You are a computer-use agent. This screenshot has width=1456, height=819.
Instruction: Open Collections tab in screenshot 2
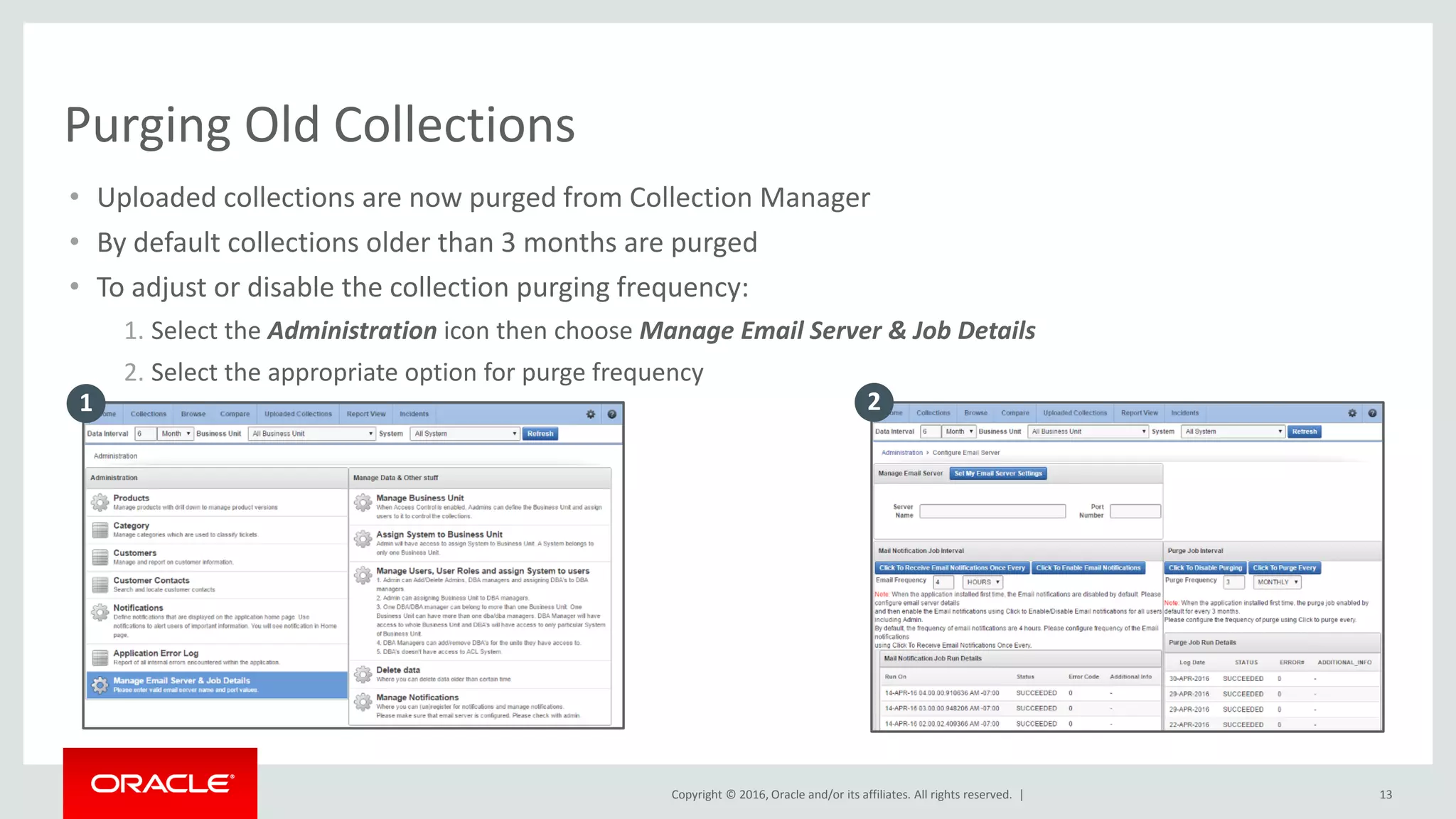(933, 413)
